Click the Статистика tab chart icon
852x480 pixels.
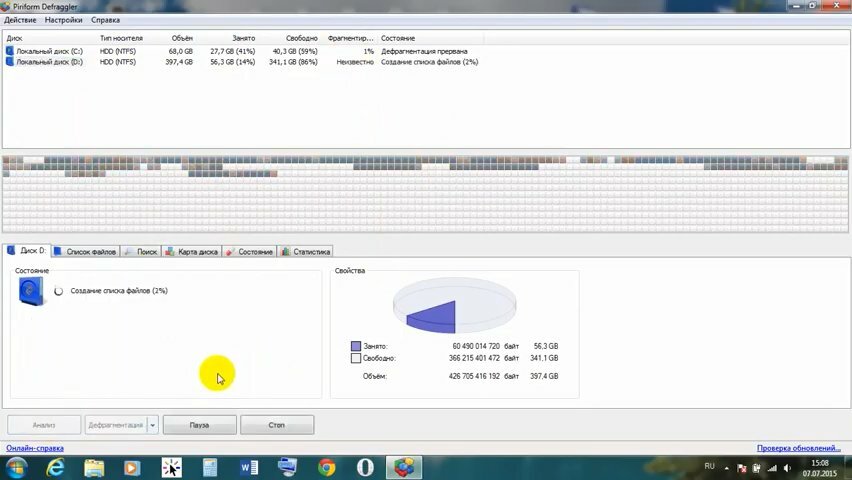pos(285,251)
